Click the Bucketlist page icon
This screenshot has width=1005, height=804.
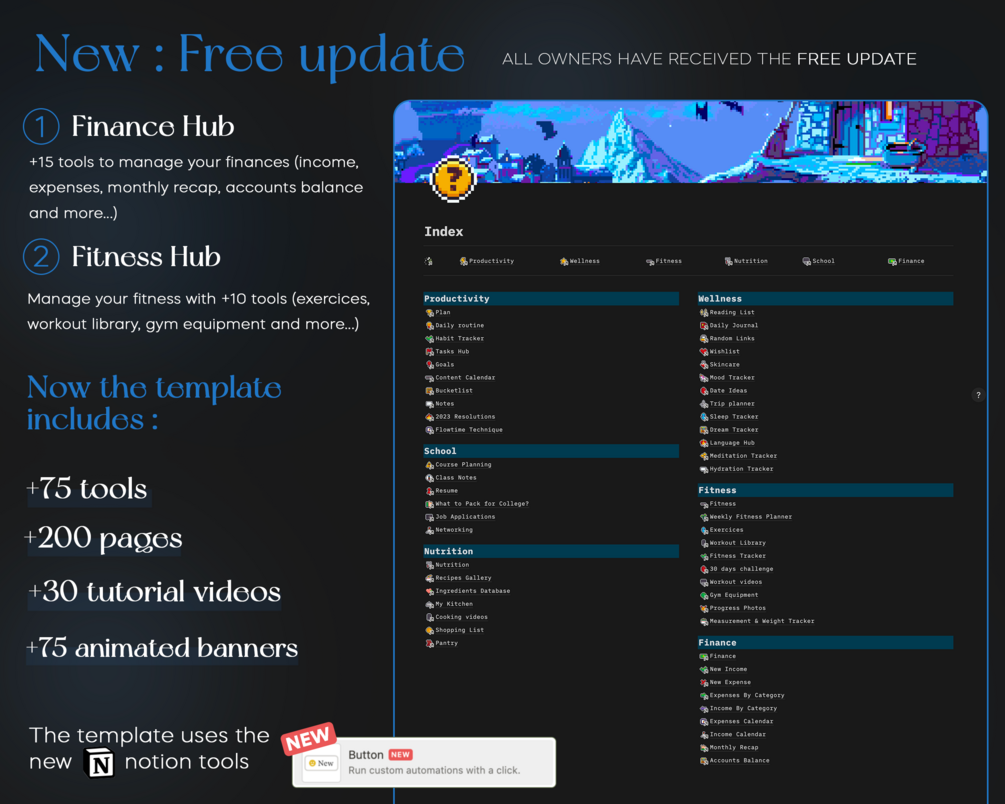pos(429,390)
